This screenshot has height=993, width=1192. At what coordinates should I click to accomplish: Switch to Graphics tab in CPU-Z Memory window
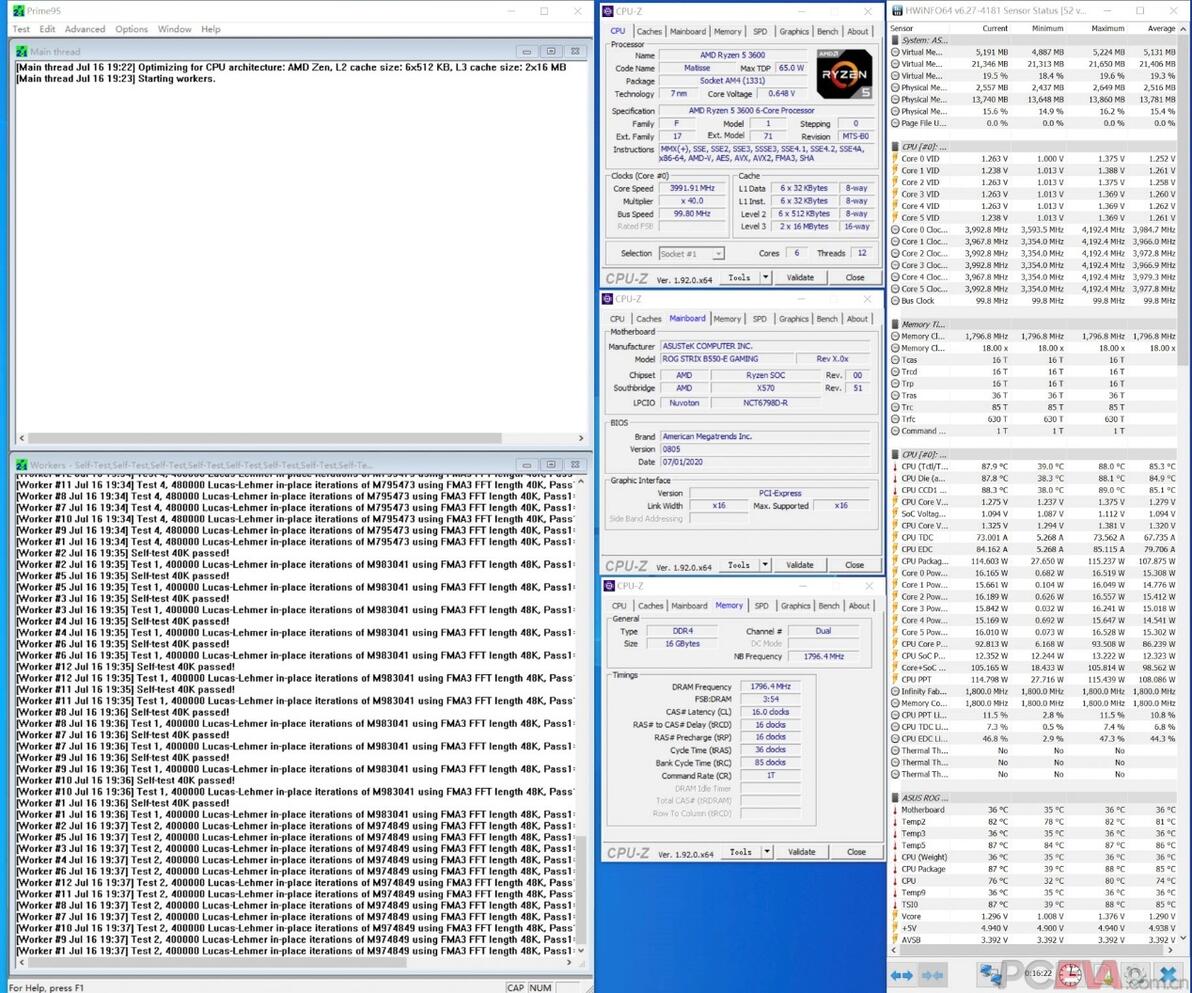point(795,606)
